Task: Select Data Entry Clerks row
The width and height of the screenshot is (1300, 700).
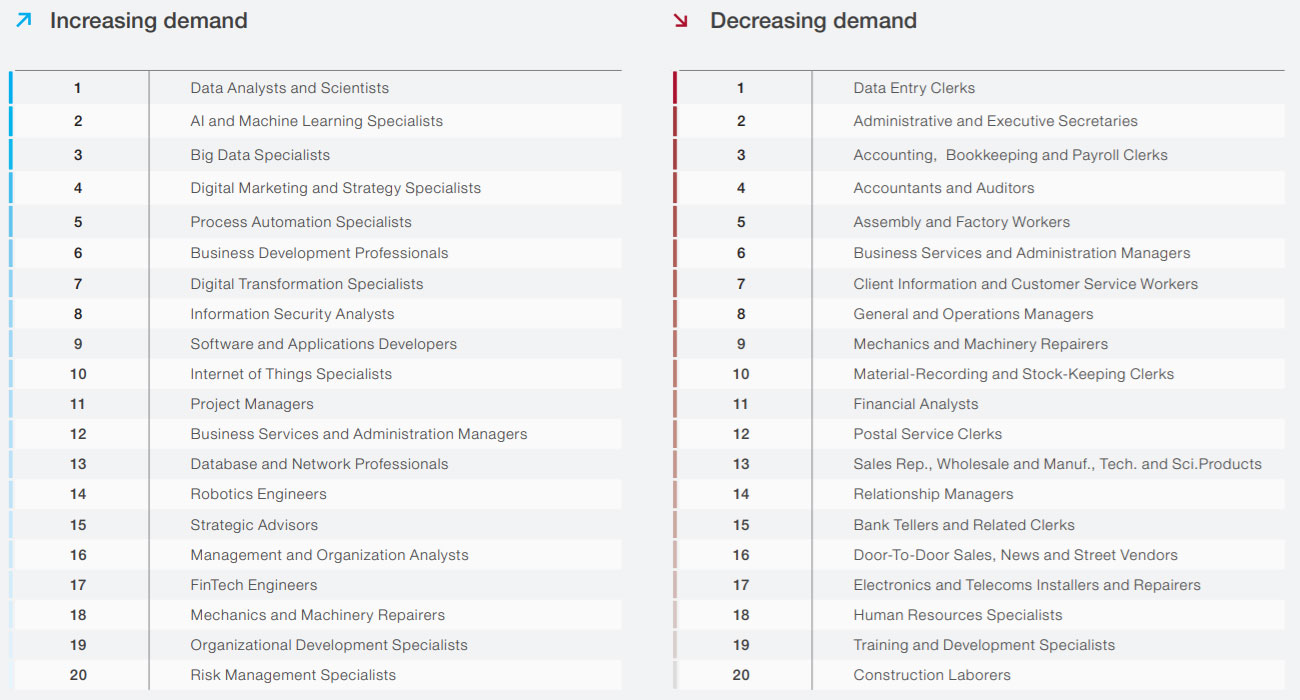Action: pyautogui.click(x=913, y=88)
